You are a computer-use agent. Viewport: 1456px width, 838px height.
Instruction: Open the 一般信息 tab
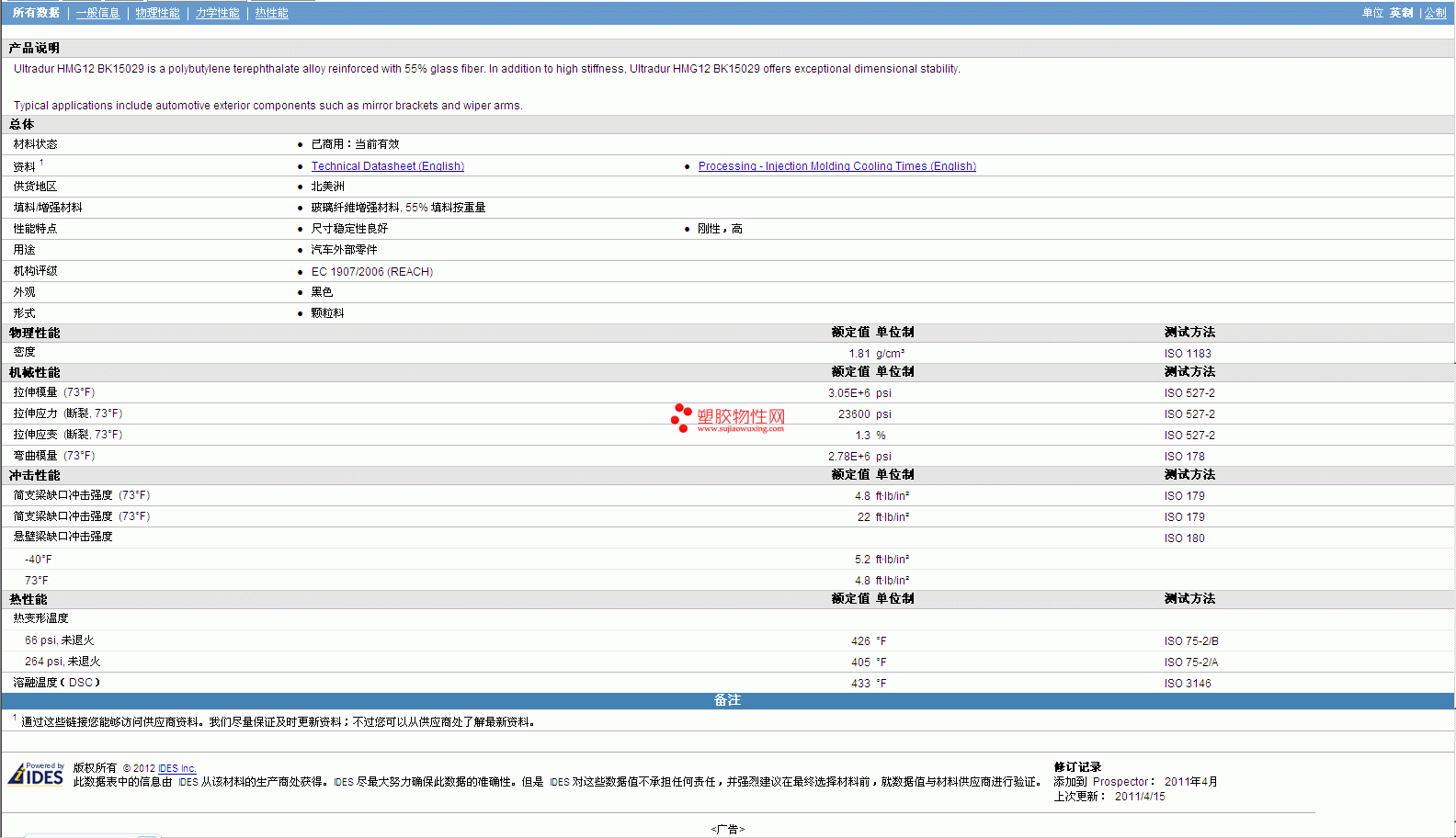[97, 13]
